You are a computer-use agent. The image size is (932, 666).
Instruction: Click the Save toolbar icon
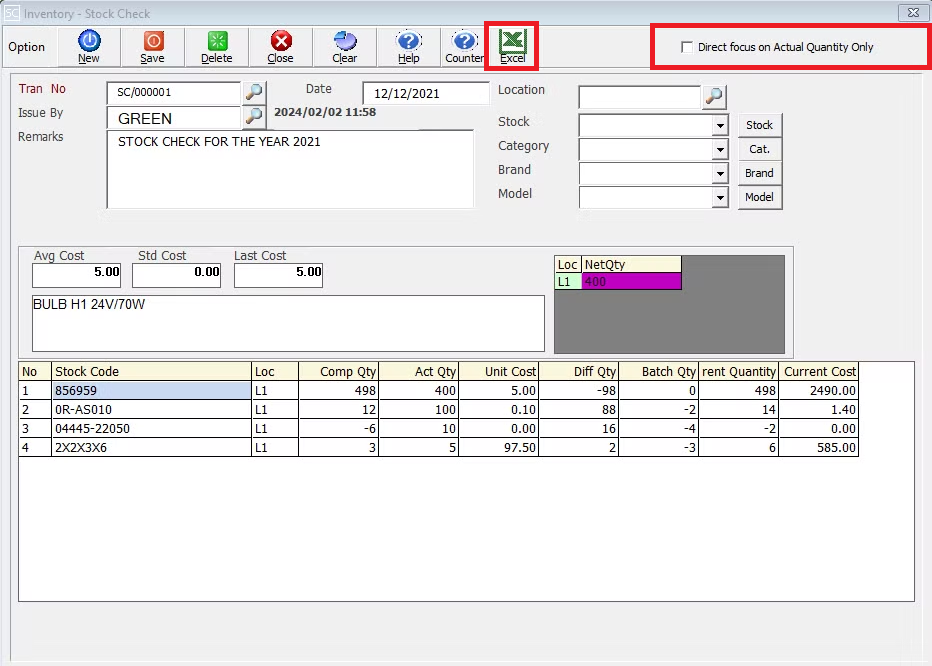pyautogui.click(x=153, y=47)
